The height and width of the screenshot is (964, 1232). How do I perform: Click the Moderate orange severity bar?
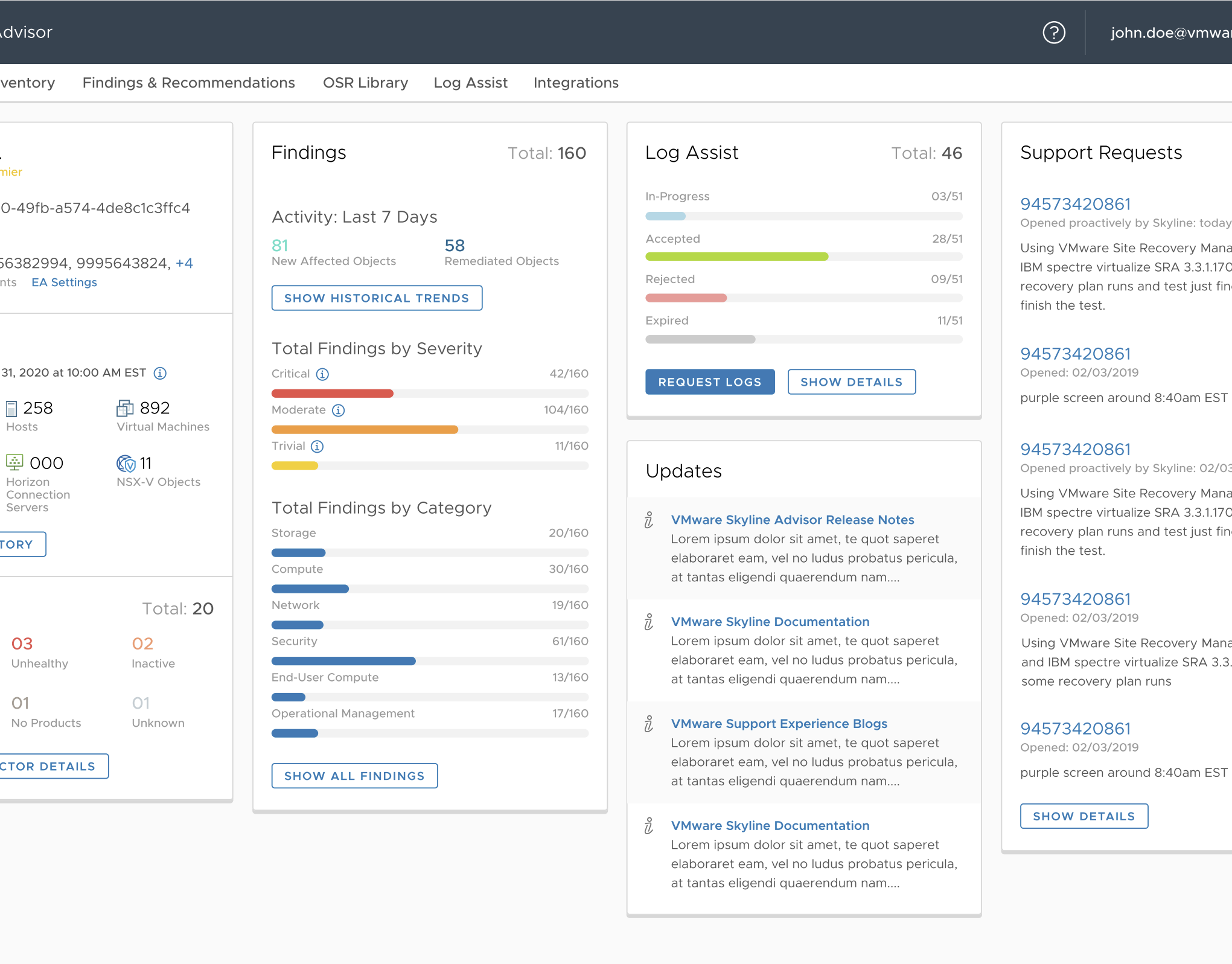[365, 430]
